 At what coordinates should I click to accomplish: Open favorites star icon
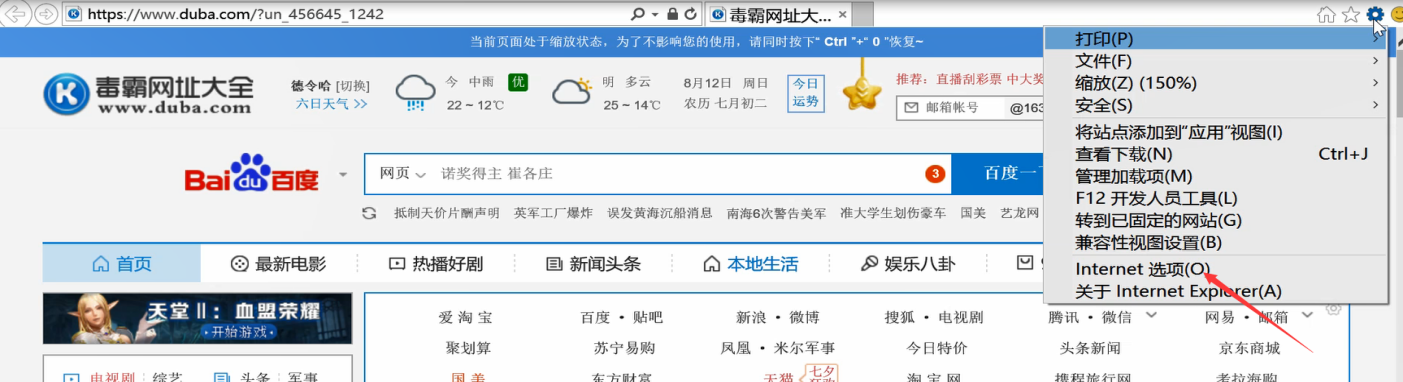pyautogui.click(x=1350, y=14)
